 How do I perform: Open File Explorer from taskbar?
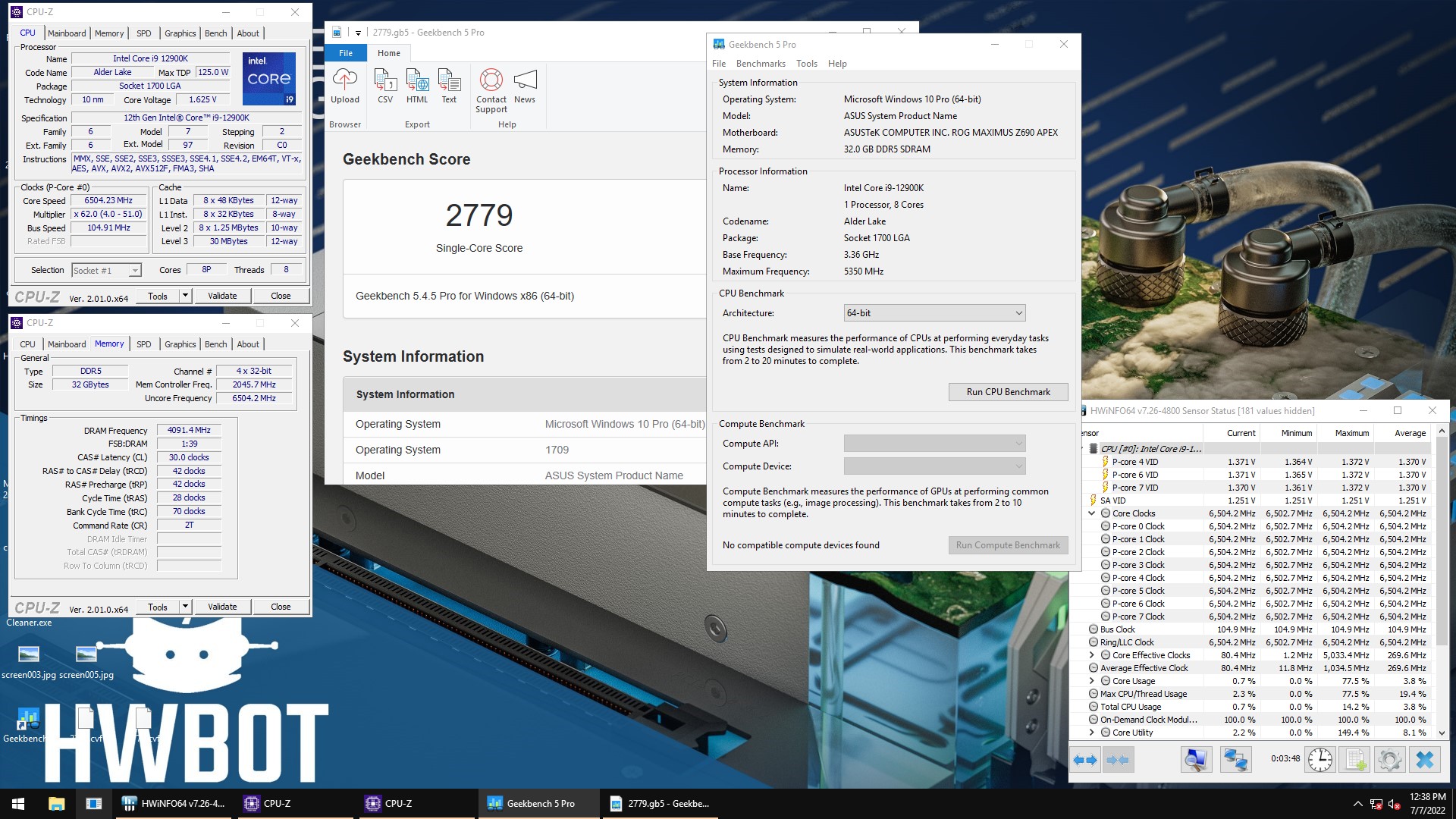56,804
